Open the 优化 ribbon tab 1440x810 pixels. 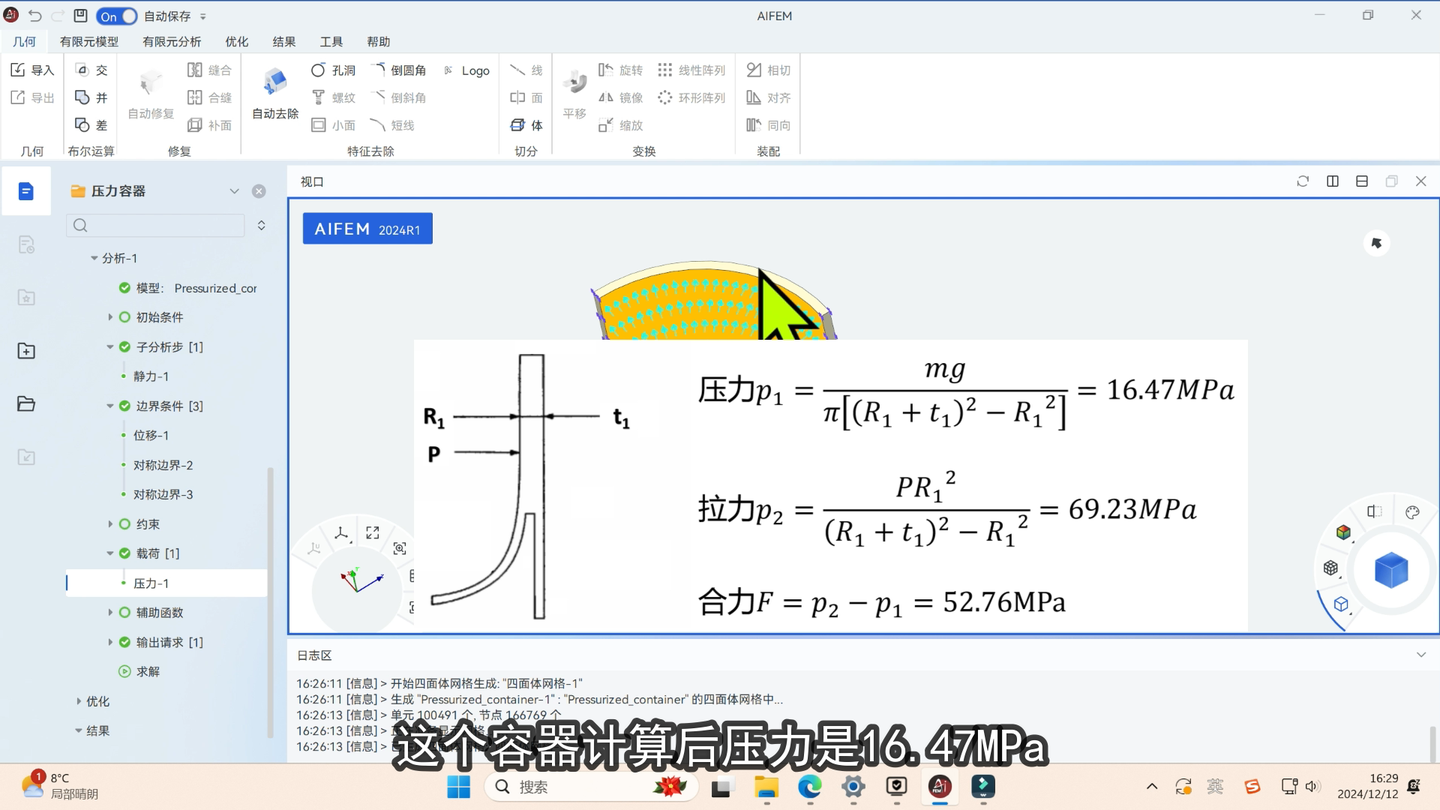pyautogui.click(x=237, y=42)
